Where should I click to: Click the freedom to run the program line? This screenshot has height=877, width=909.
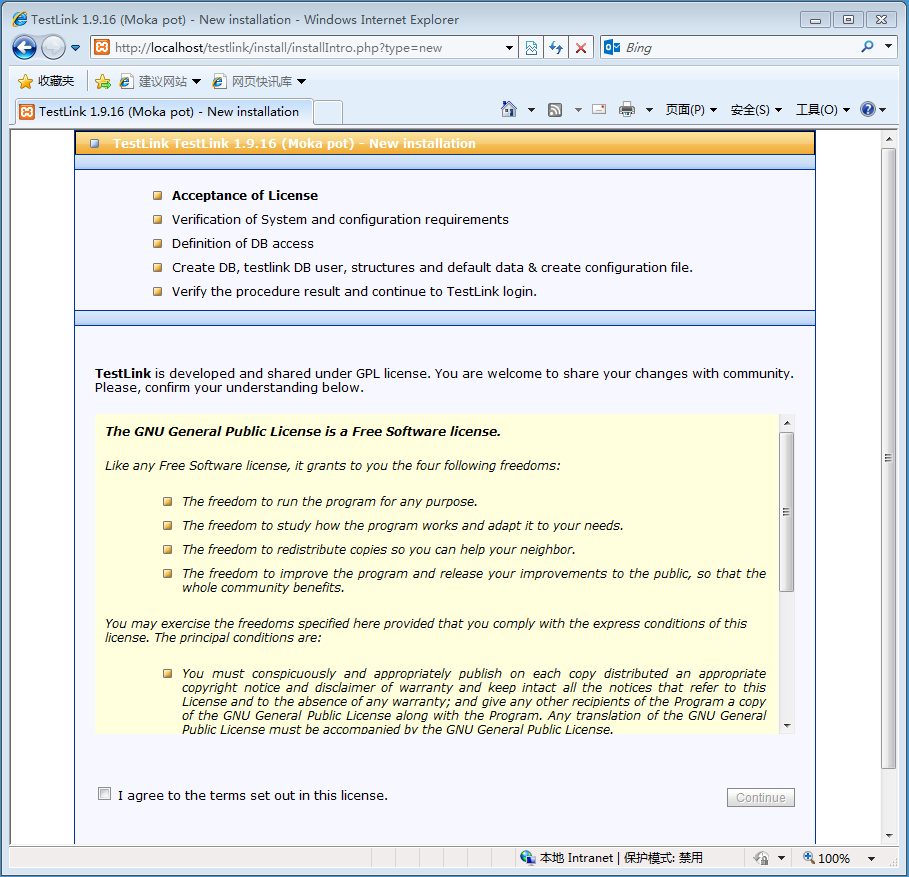329,501
